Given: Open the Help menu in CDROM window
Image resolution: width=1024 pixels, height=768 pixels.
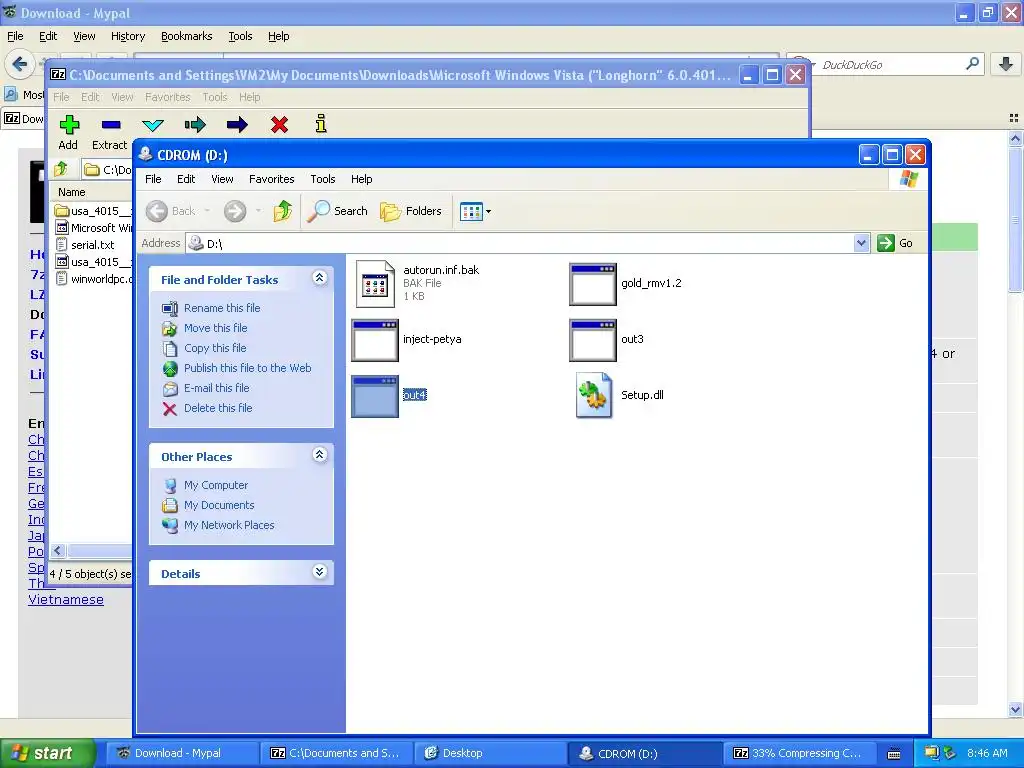Looking at the screenshot, I should pyautogui.click(x=361, y=179).
